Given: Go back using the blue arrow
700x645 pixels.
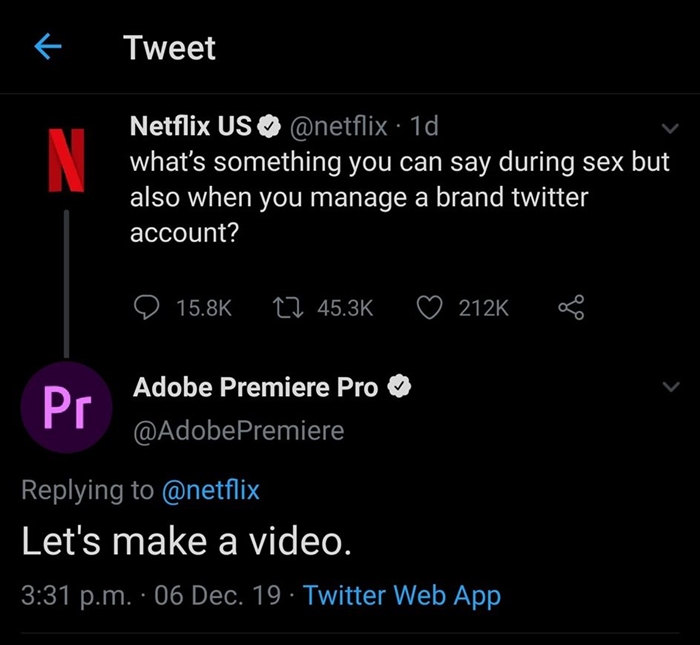Looking at the screenshot, I should (48, 46).
